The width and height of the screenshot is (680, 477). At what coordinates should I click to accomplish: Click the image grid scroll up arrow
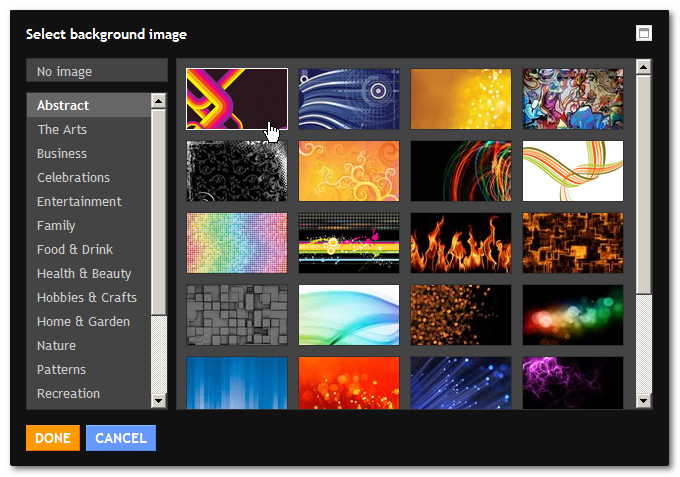tap(643, 67)
